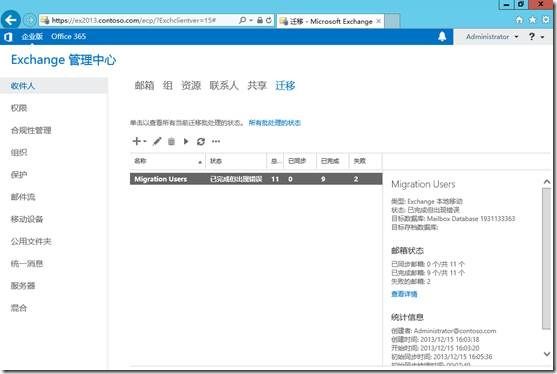Click the browser forward arrow button
This screenshot has width=557, height=374.
pos(30,20)
